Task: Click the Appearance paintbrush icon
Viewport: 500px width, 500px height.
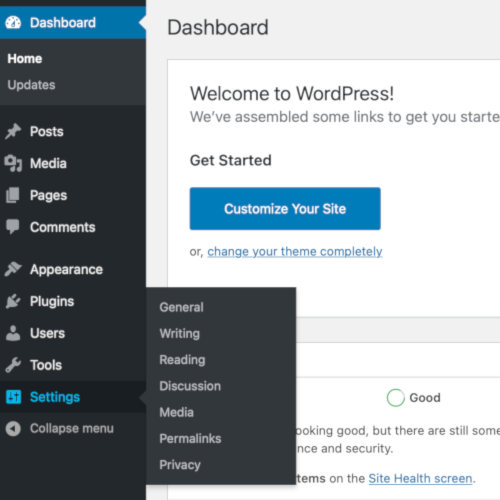Action: [13, 269]
